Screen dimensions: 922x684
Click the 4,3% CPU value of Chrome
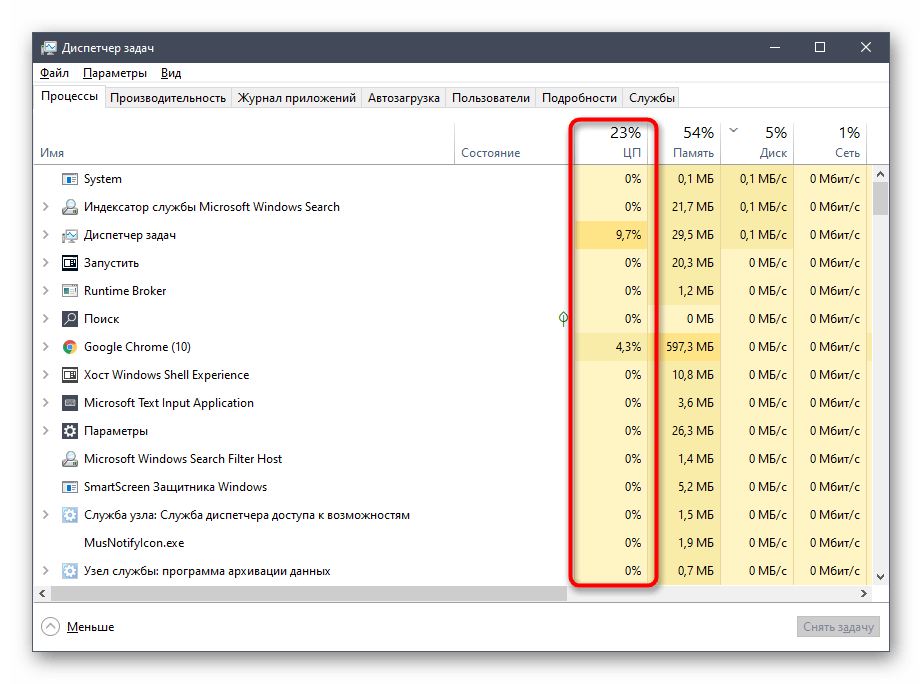(x=628, y=347)
